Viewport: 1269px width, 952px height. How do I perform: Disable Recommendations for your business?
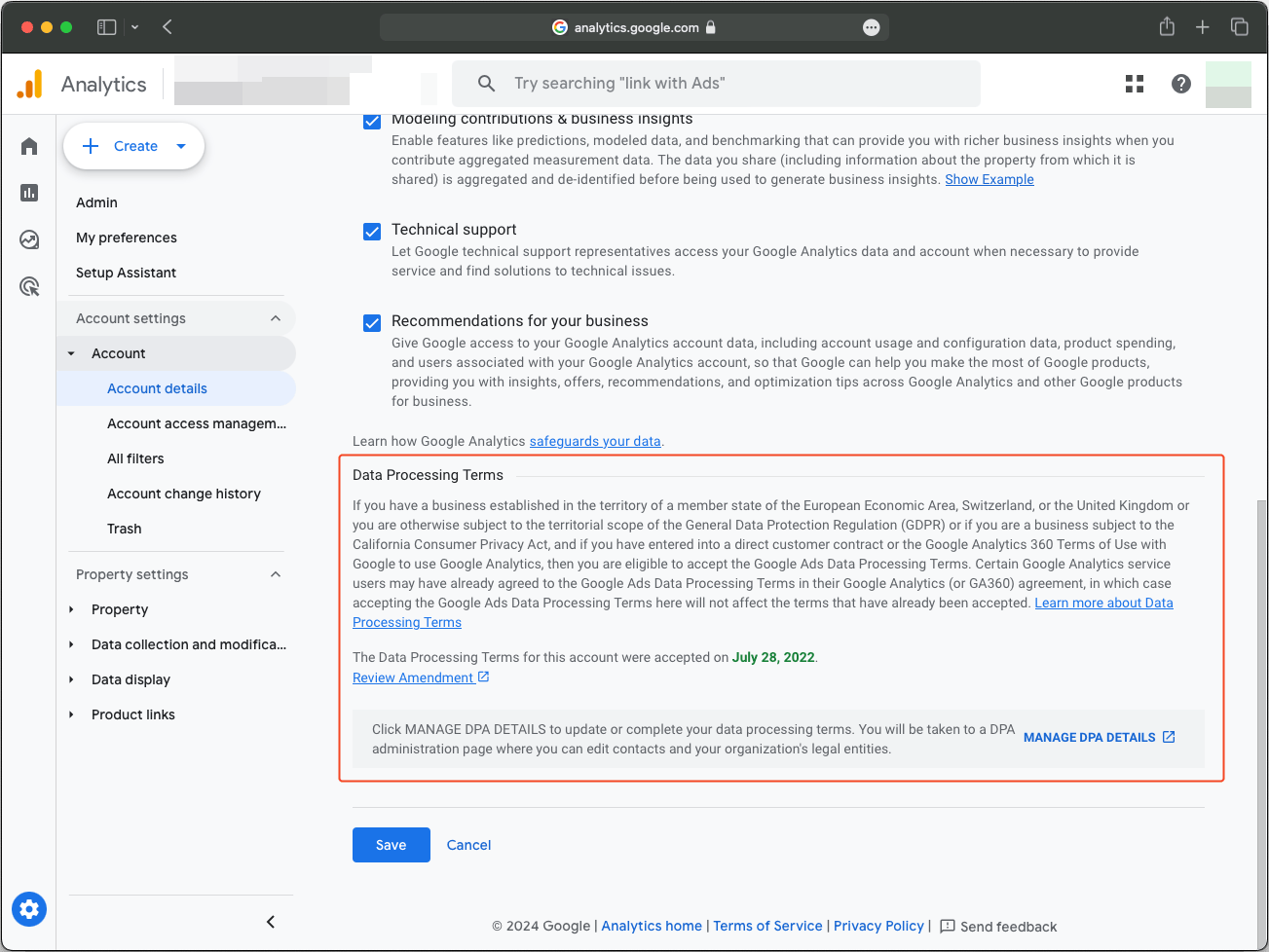372,322
